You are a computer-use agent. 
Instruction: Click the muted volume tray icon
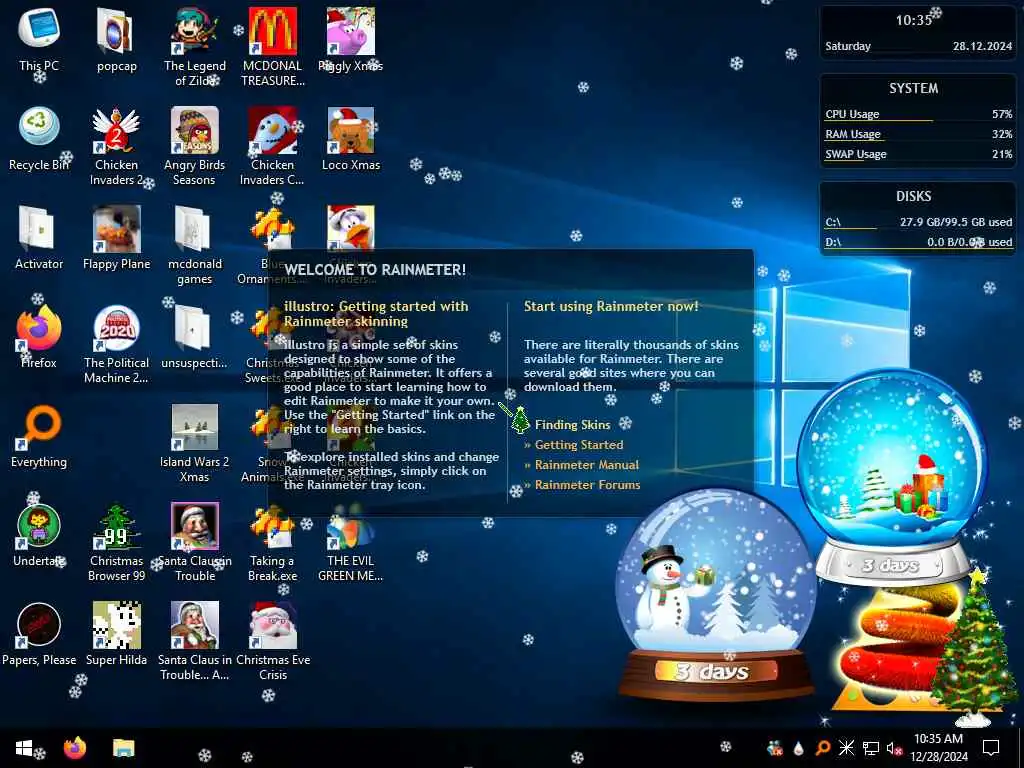click(x=894, y=748)
